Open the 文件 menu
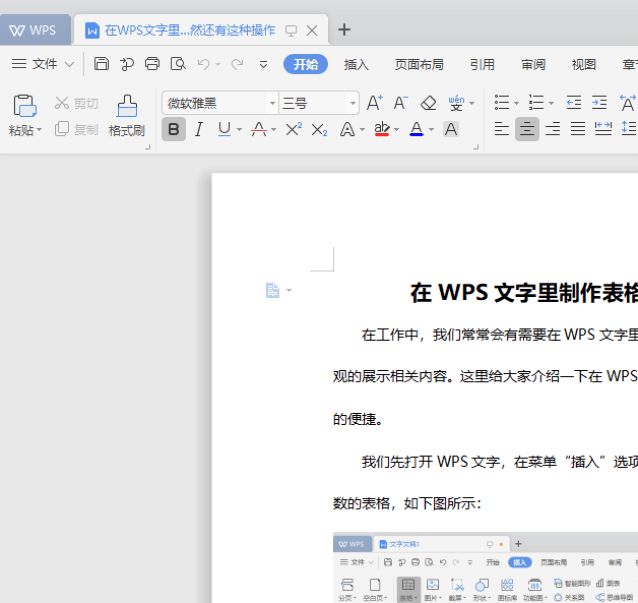Image resolution: width=638 pixels, height=603 pixels. click(x=43, y=64)
